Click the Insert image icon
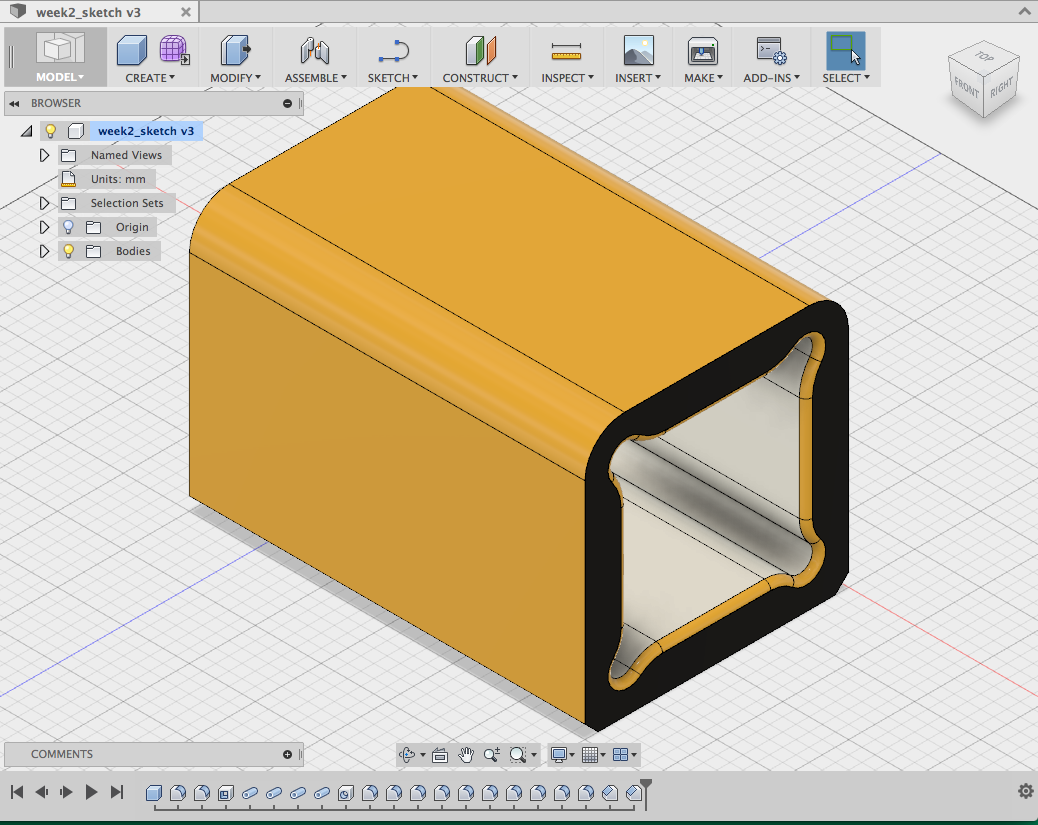1038x825 pixels. [638, 50]
